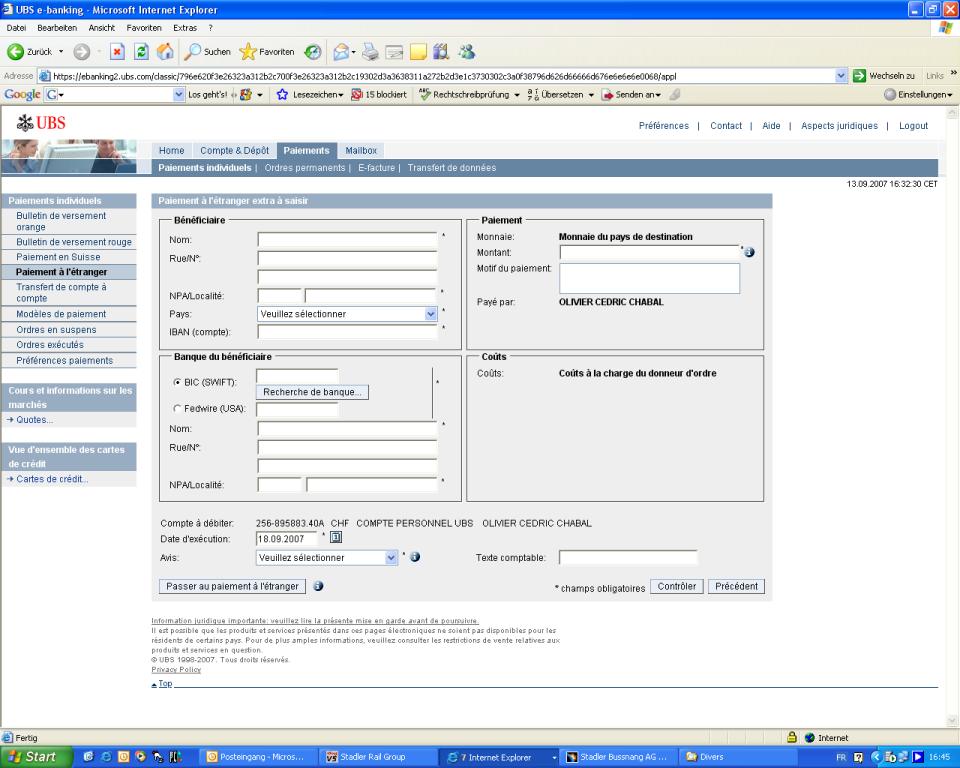
Task: Click info icon beside Passer au paiement button
Action: point(318,587)
